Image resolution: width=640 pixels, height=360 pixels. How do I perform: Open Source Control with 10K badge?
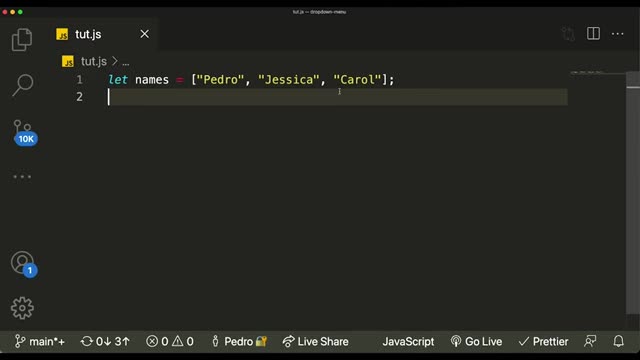[x=24, y=132]
